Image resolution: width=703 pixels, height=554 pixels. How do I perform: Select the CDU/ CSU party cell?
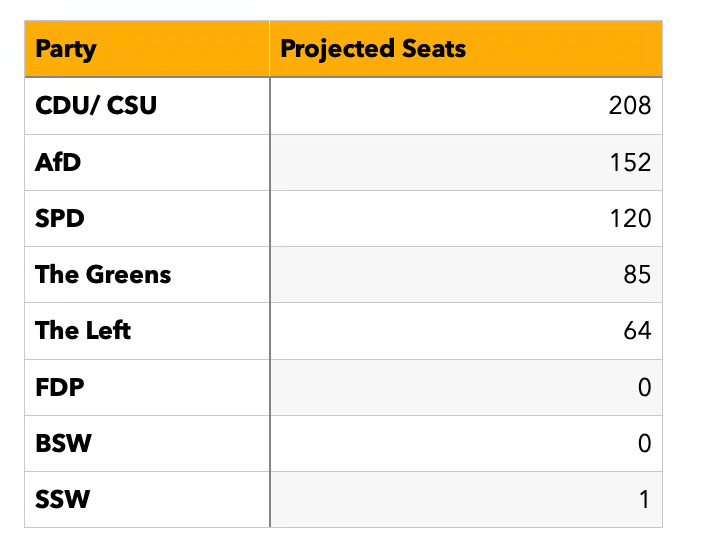coord(147,106)
